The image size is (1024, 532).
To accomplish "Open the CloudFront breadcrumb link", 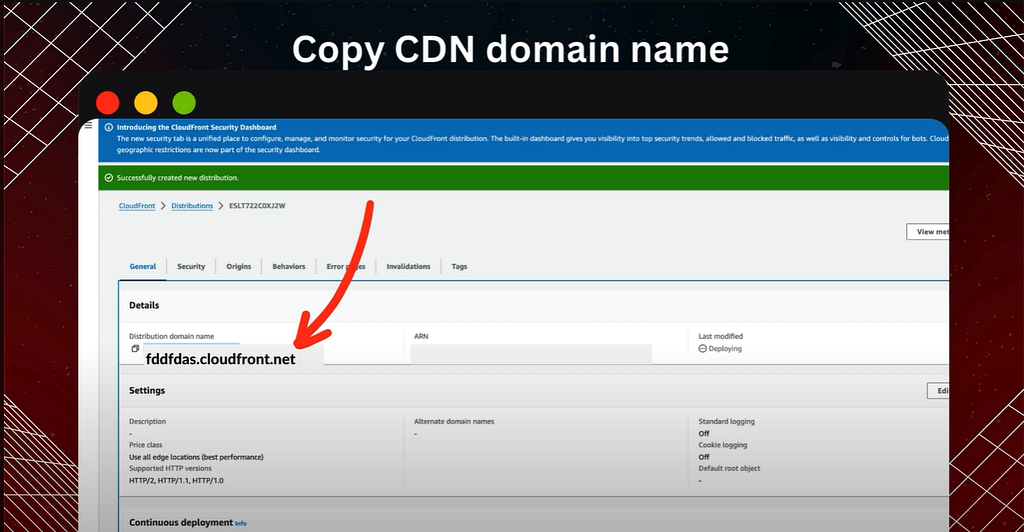I will 137,206.
